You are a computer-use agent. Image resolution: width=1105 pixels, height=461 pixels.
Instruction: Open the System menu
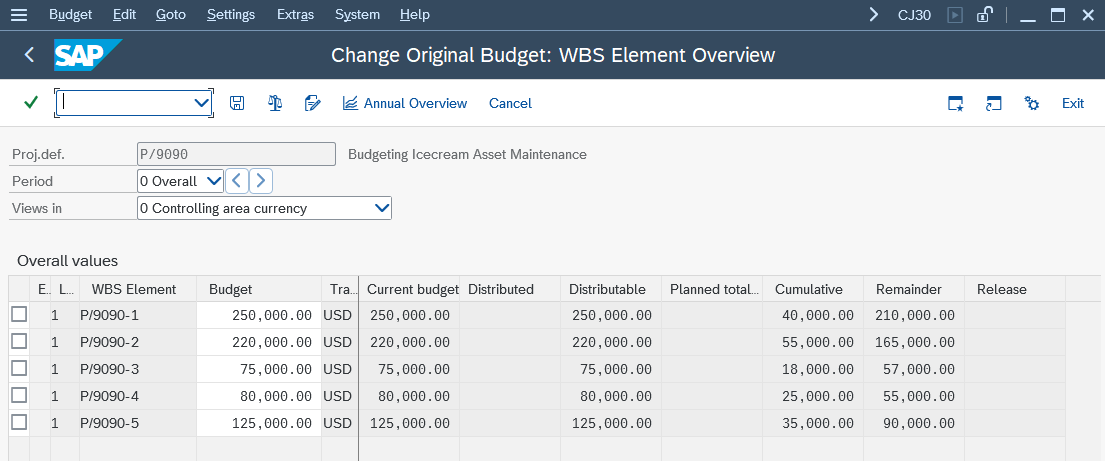click(x=357, y=15)
